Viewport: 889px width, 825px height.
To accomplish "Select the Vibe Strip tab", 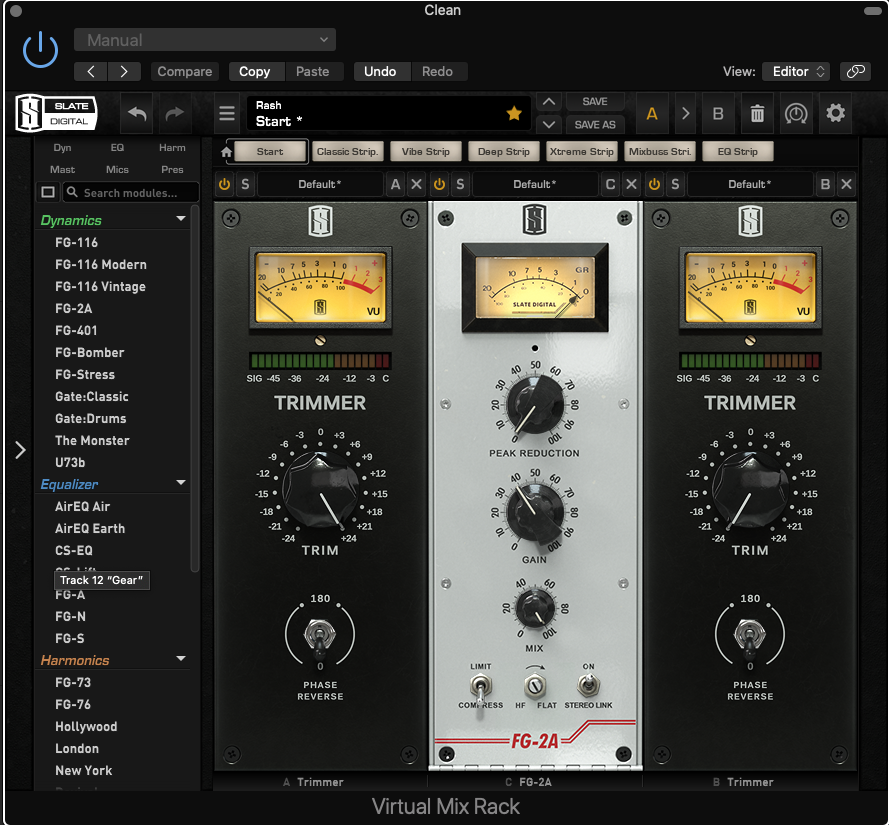I will [x=425, y=151].
